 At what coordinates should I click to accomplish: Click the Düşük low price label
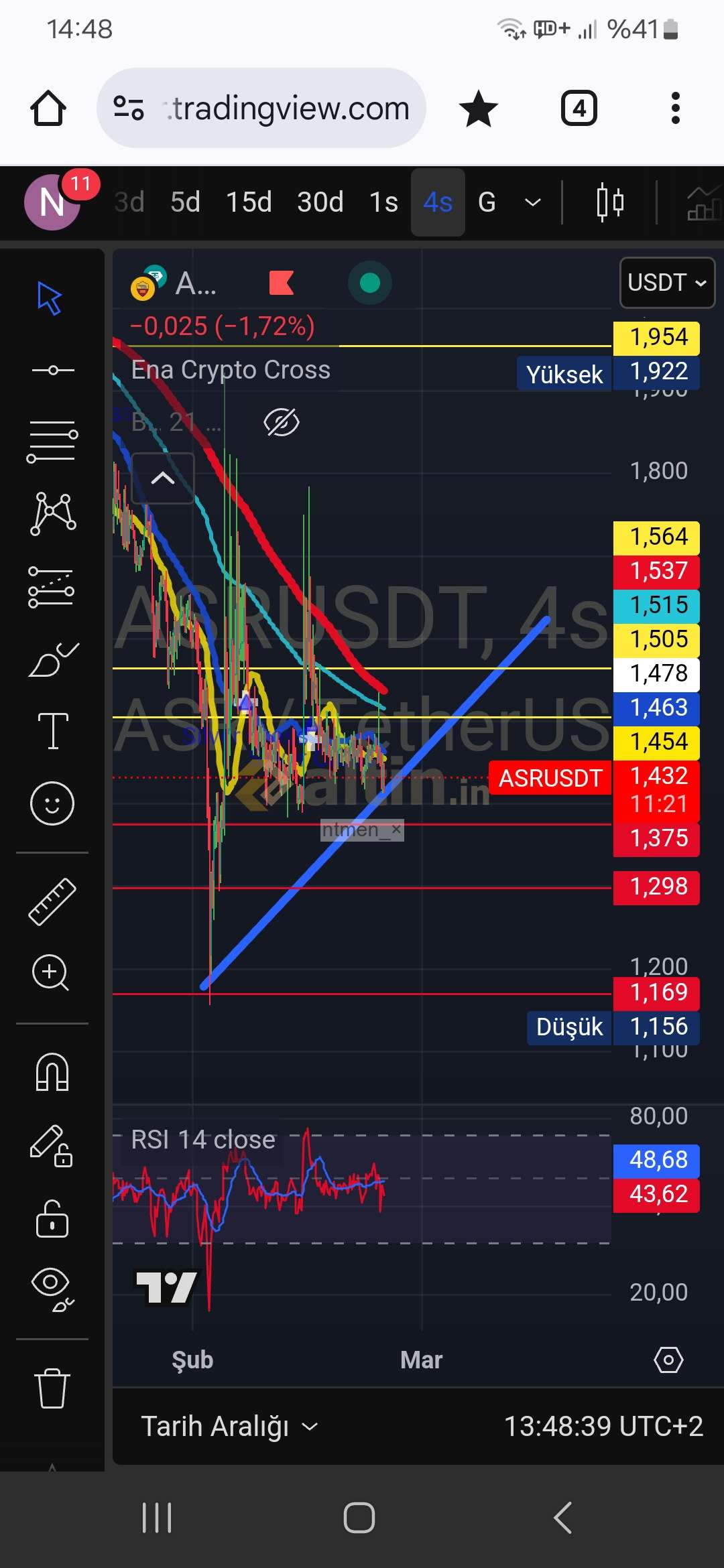[x=569, y=1027]
